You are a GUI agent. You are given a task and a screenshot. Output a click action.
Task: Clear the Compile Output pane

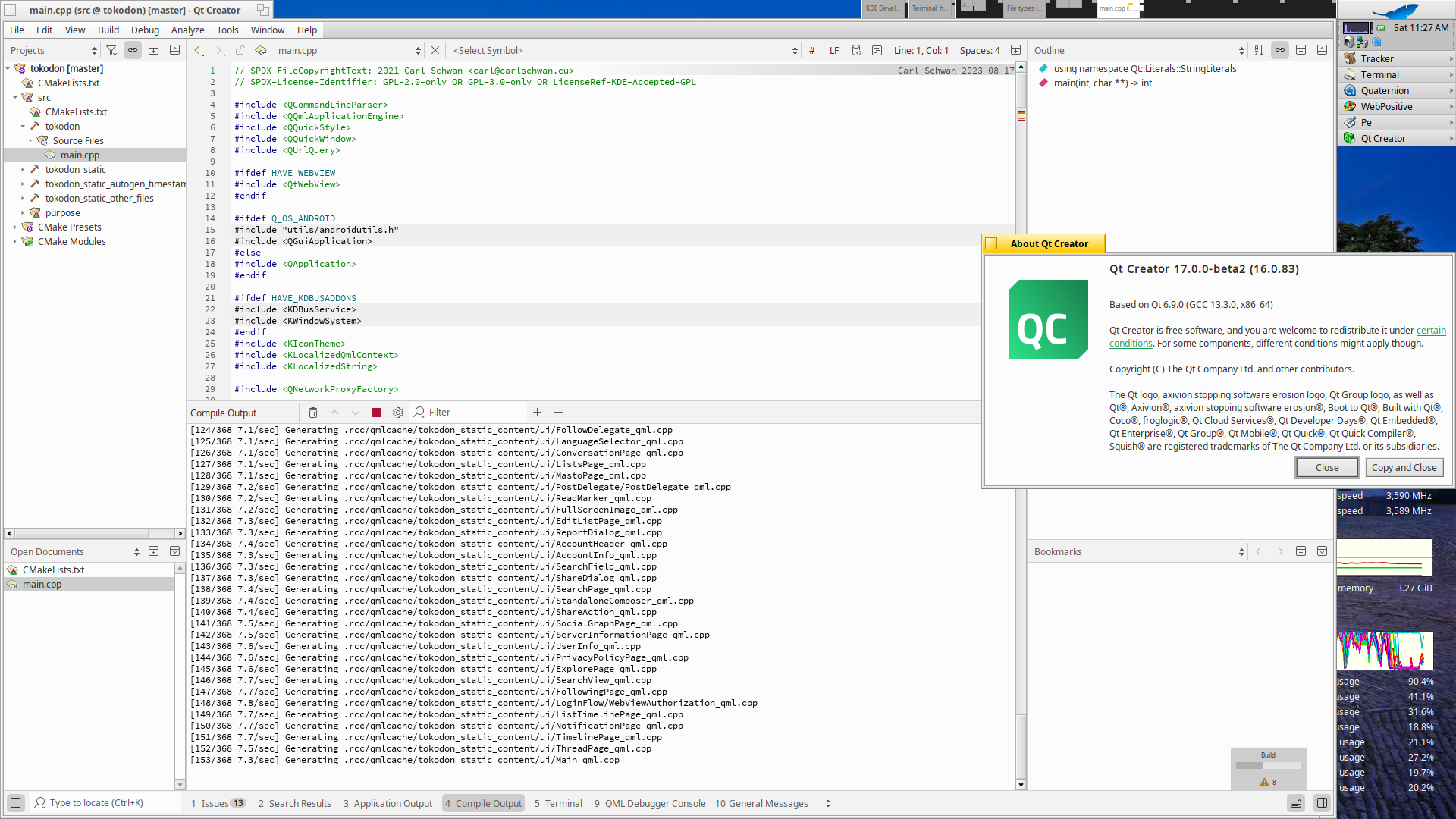pos(313,413)
